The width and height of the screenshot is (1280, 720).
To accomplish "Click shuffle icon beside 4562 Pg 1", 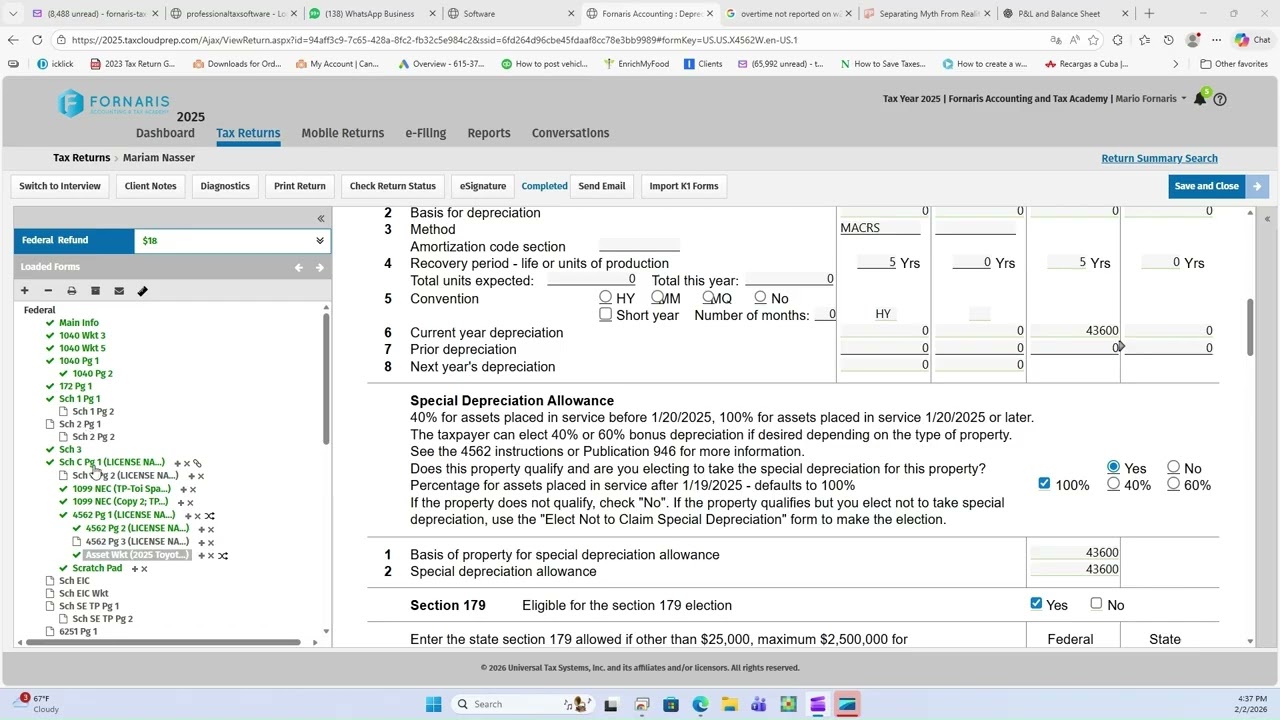I will click(x=209, y=516).
